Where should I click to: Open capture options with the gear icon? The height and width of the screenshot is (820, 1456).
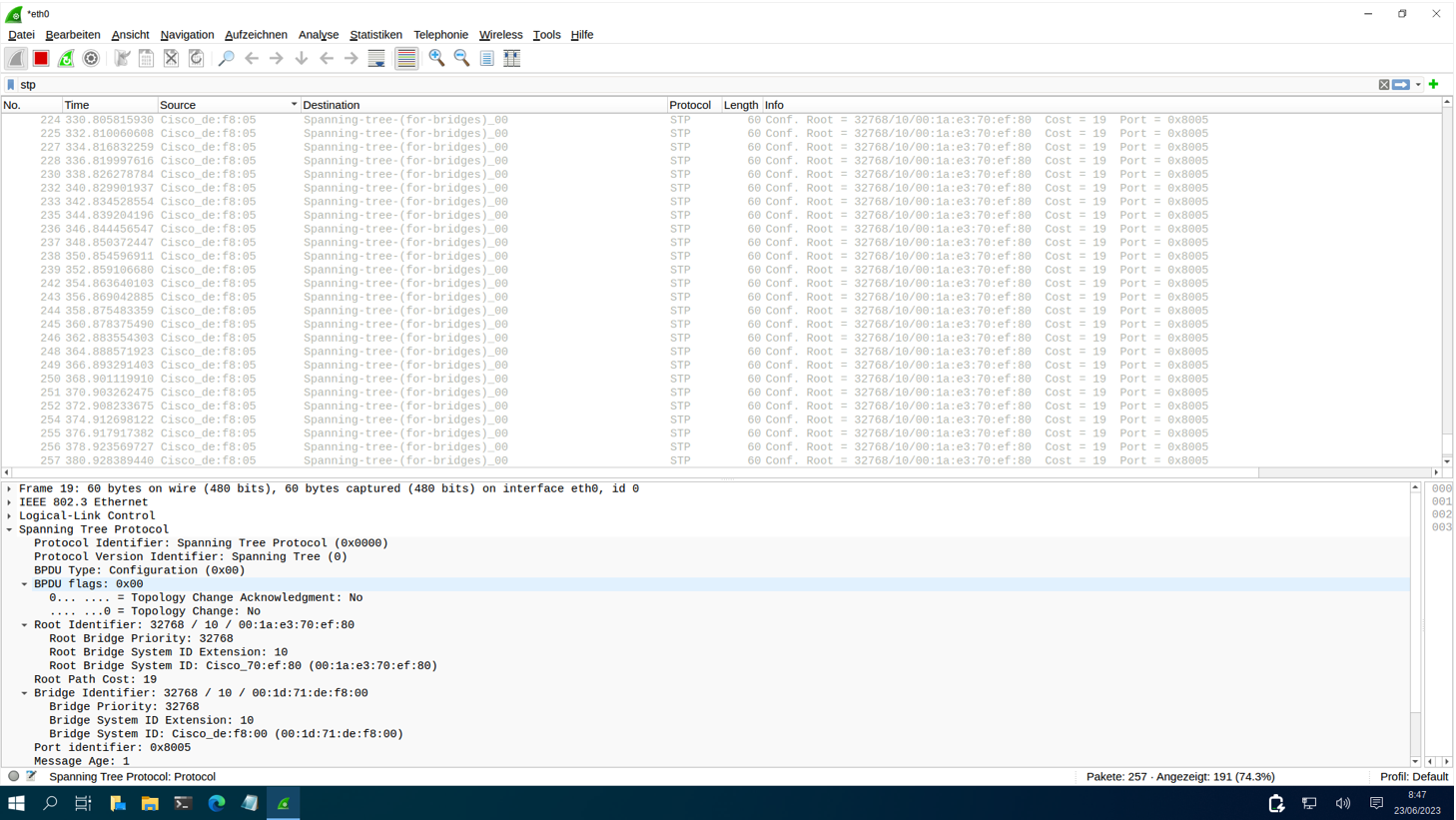pyautogui.click(x=91, y=58)
